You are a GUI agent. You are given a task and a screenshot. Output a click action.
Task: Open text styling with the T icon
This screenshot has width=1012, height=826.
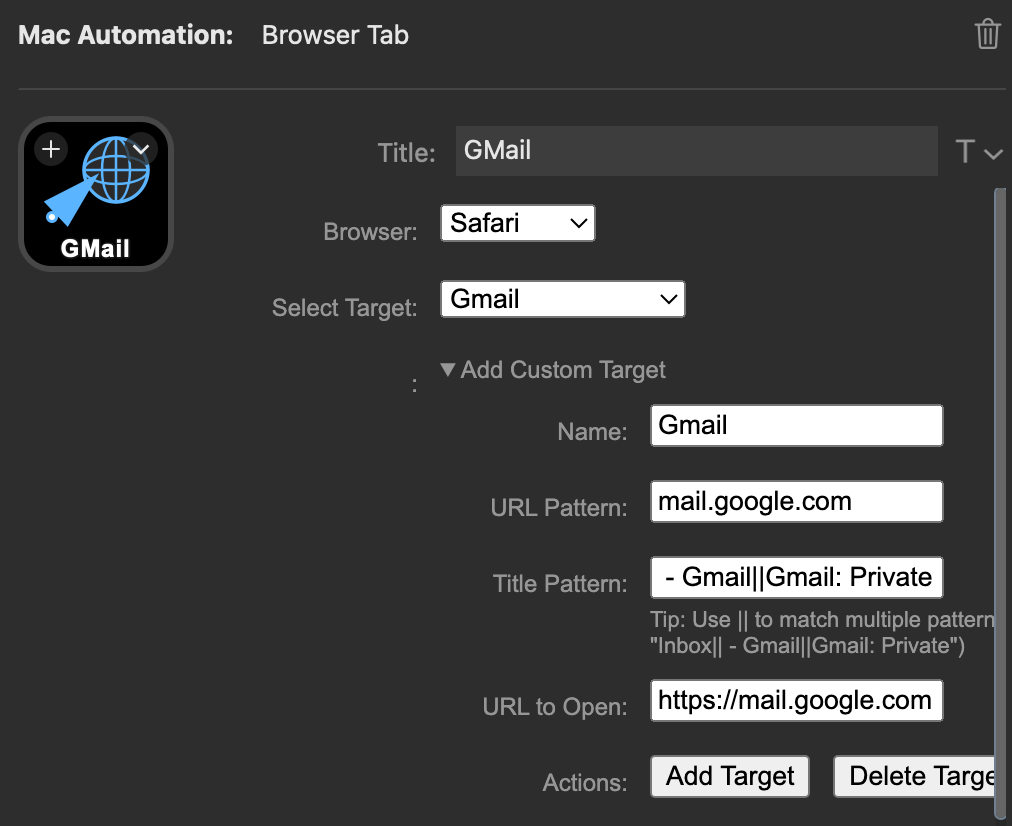pos(963,151)
